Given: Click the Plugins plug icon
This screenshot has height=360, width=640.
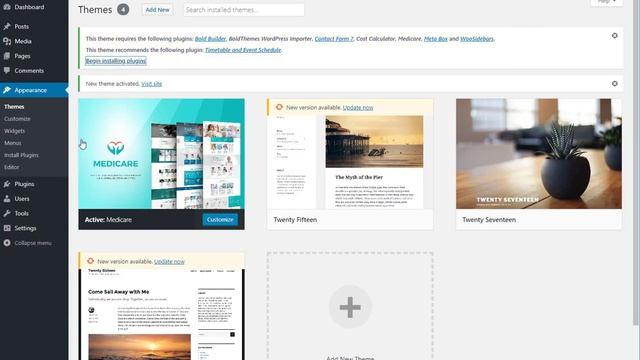Looking at the screenshot, I should pyautogui.click(x=7, y=184).
